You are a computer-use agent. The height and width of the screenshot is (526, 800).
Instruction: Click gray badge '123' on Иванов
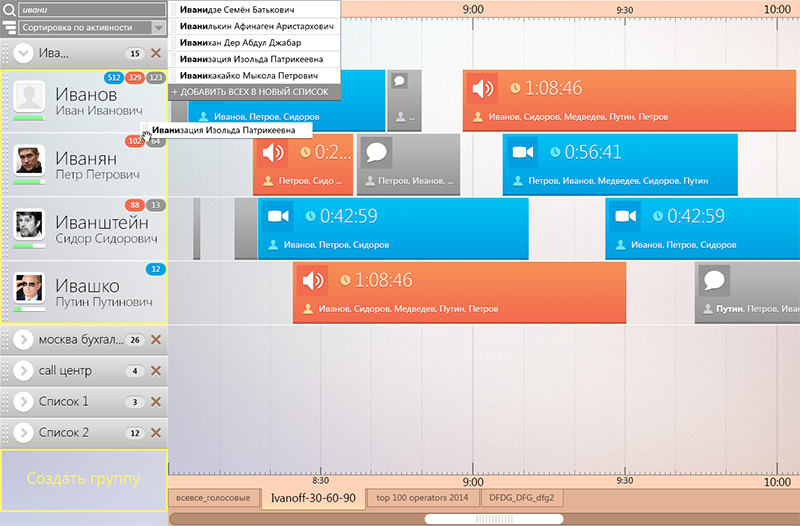tap(156, 78)
